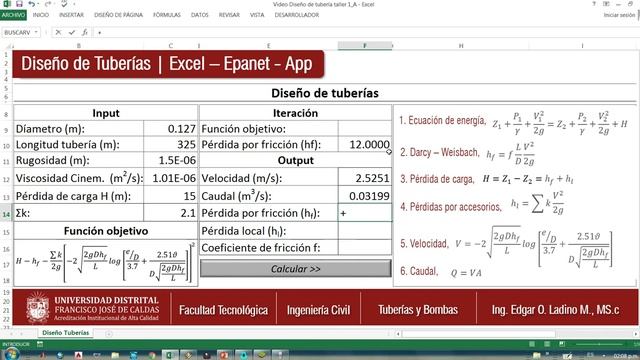Click the Diseño de tuberías title cell
Screen dimensions: 640x360
(325, 93)
